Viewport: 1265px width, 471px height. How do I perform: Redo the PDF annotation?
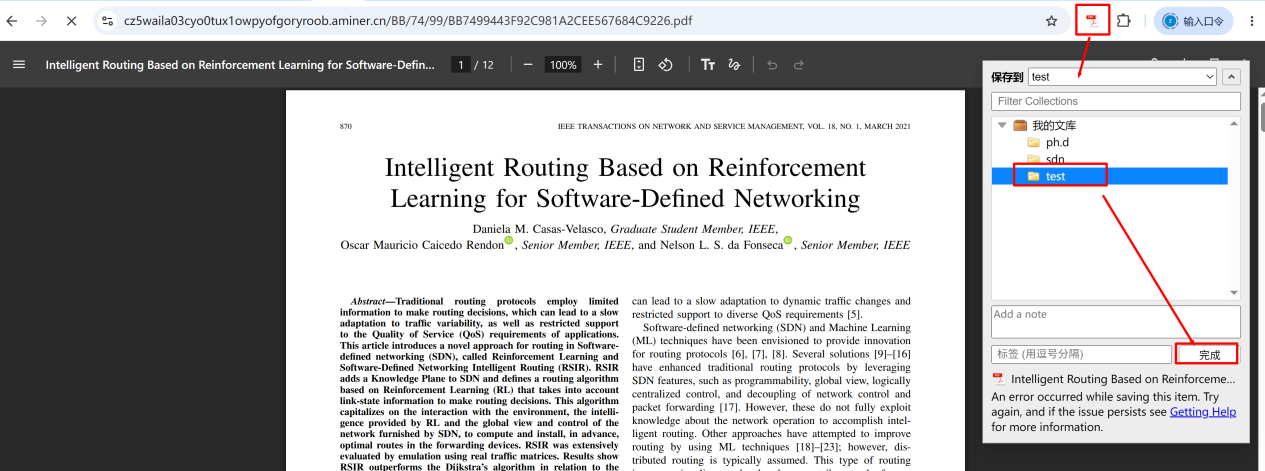pos(798,64)
